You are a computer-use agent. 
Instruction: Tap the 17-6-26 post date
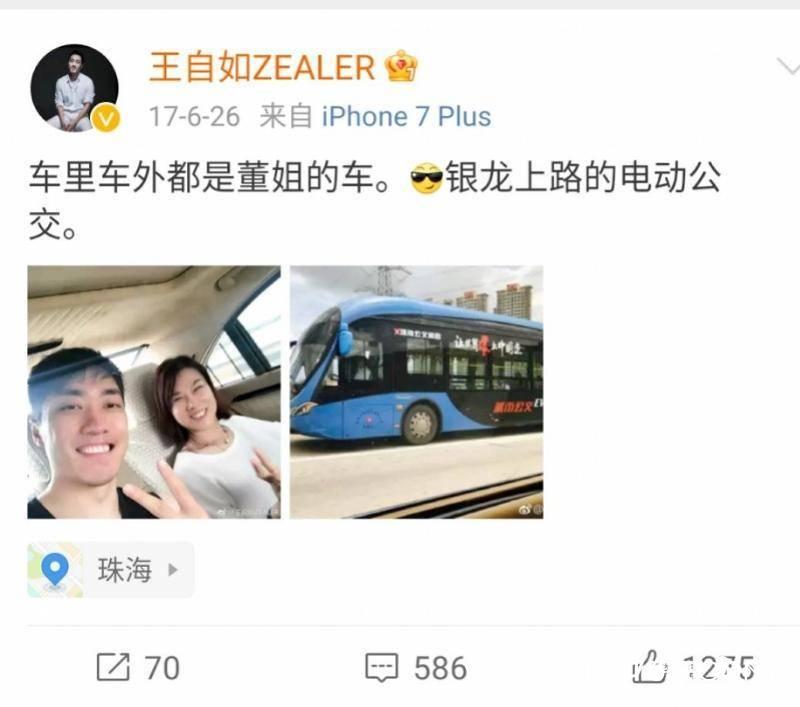point(194,116)
